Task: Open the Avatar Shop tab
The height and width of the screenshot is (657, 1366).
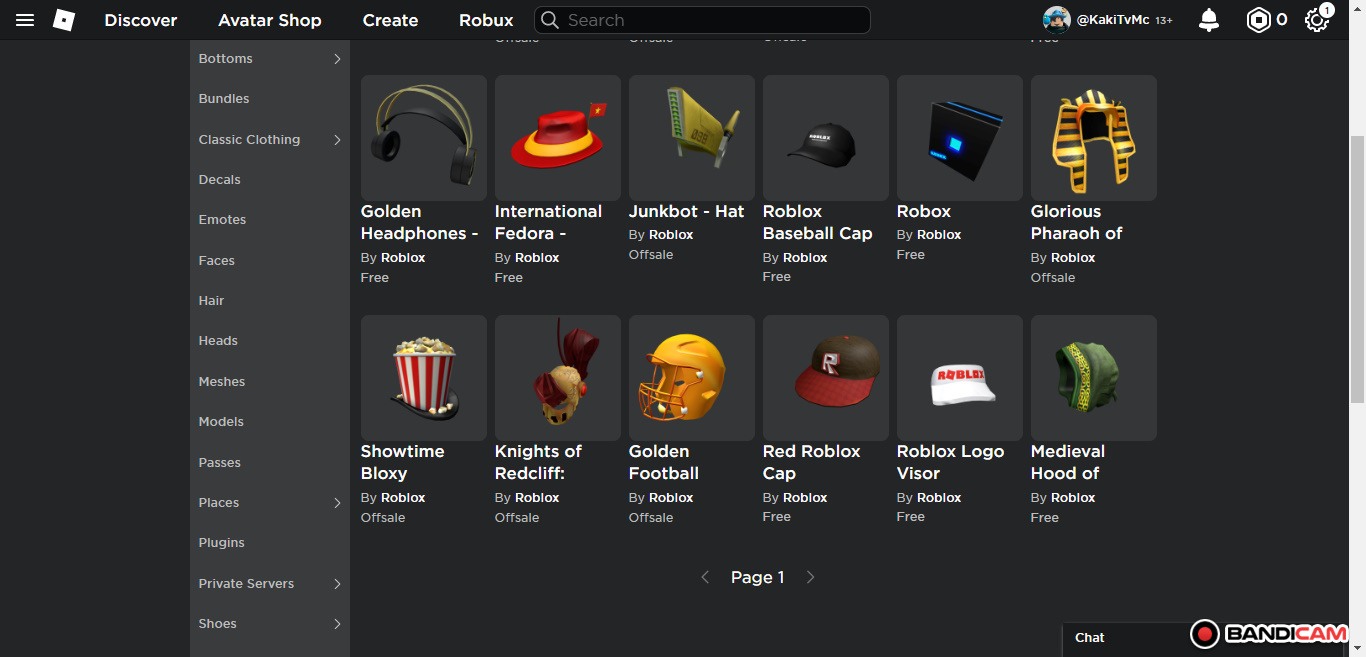Action: pos(270,20)
